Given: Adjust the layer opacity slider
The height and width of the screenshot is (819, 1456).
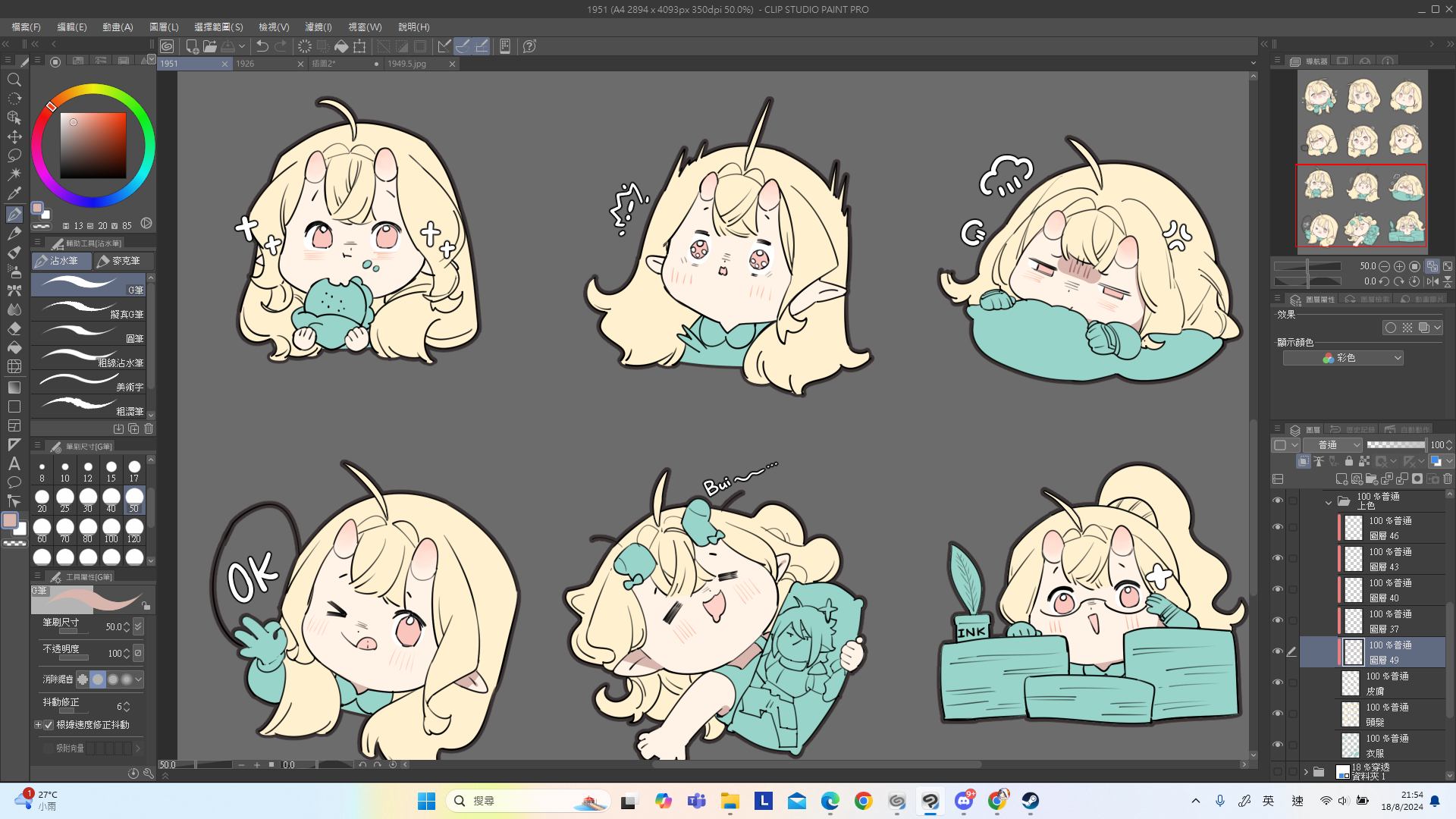Looking at the screenshot, I should click(1396, 445).
